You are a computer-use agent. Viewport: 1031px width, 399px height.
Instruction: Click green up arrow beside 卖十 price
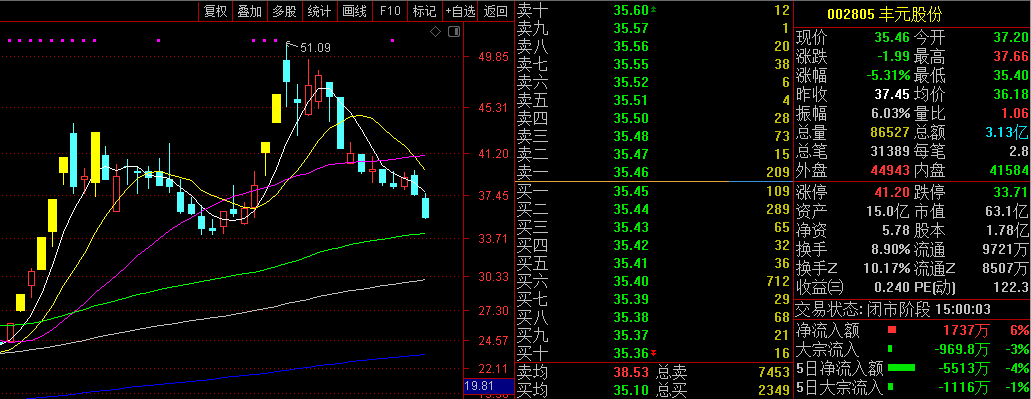coord(654,10)
